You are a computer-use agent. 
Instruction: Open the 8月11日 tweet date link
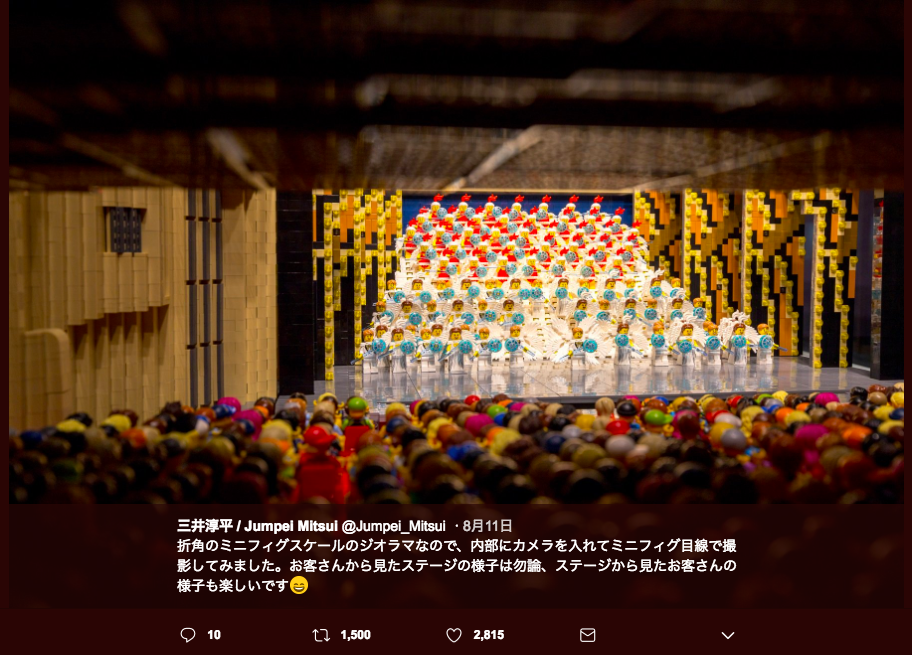tap(487, 526)
